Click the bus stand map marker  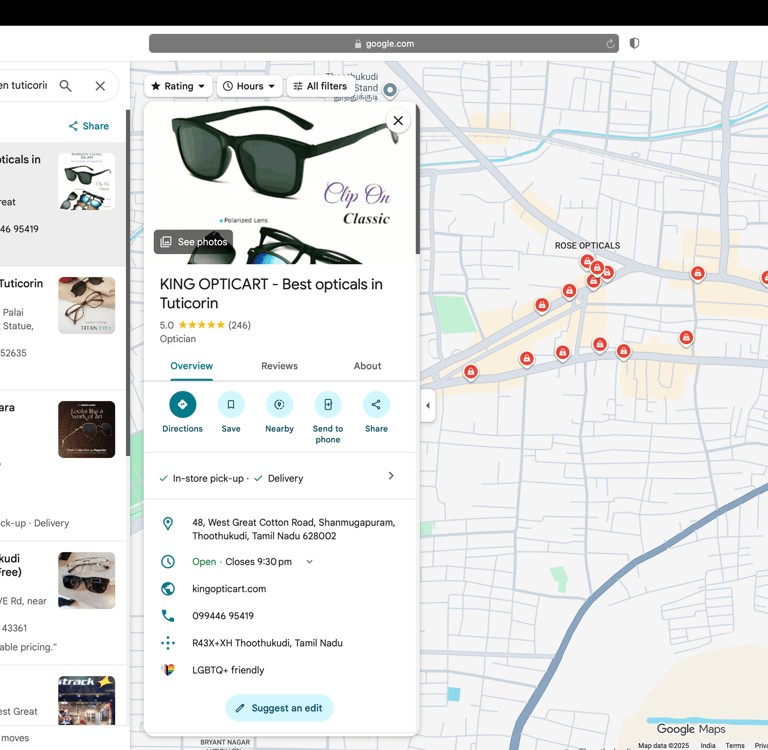(390, 90)
